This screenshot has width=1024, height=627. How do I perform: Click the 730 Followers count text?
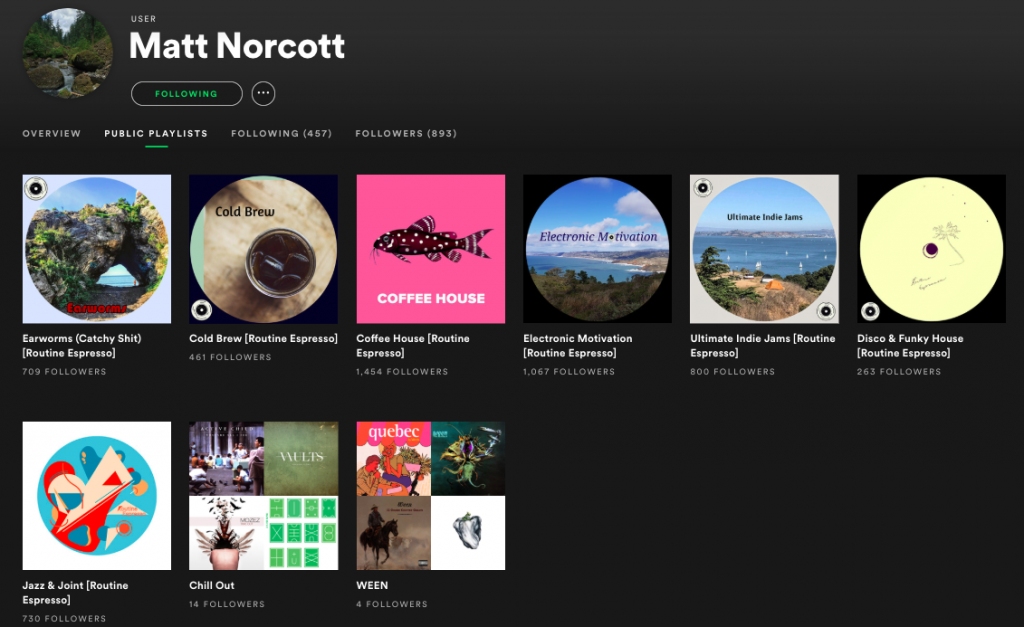tap(65, 619)
